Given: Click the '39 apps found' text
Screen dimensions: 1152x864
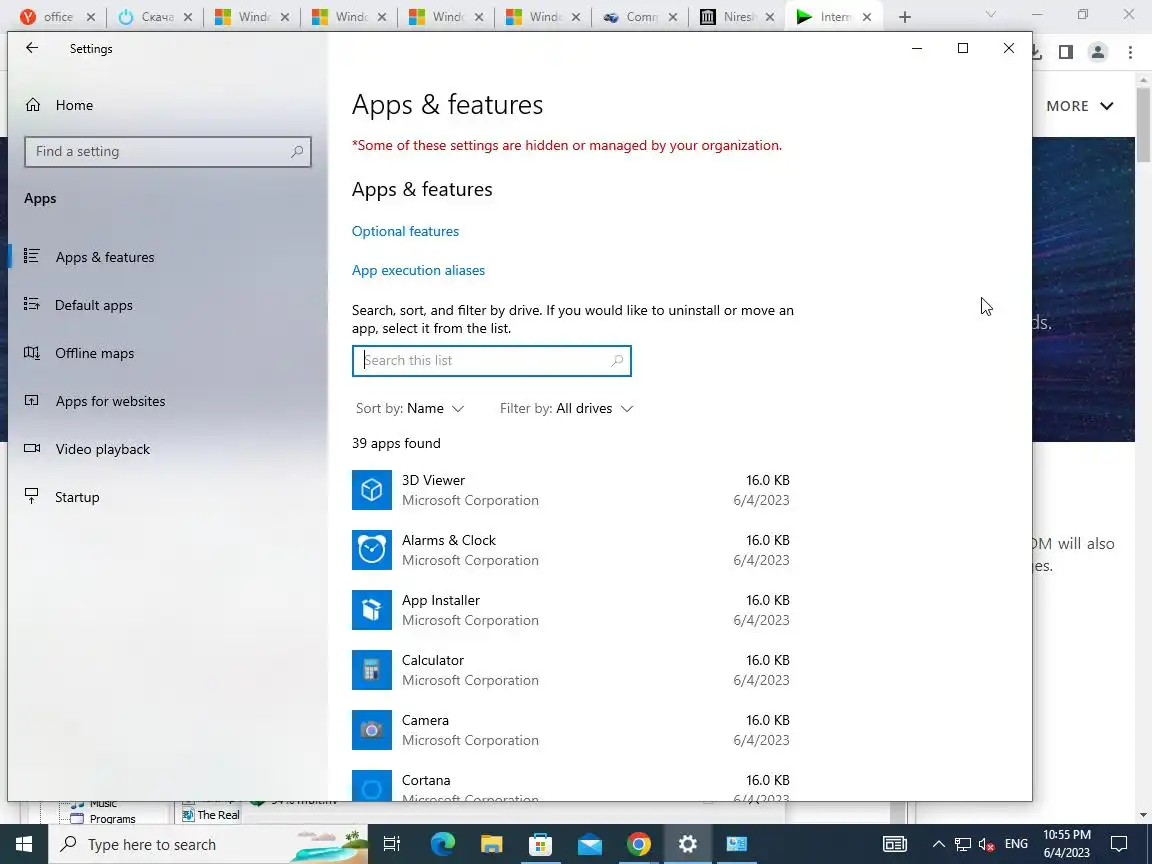Looking at the screenshot, I should pyautogui.click(x=396, y=444).
